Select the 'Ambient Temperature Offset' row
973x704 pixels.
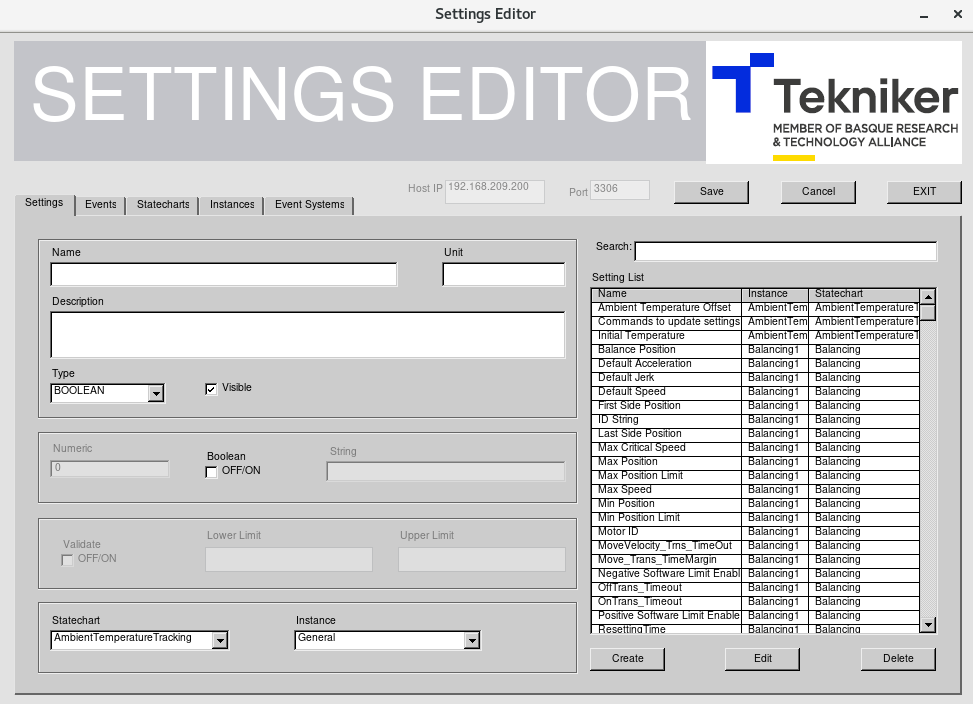tap(755, 308)
